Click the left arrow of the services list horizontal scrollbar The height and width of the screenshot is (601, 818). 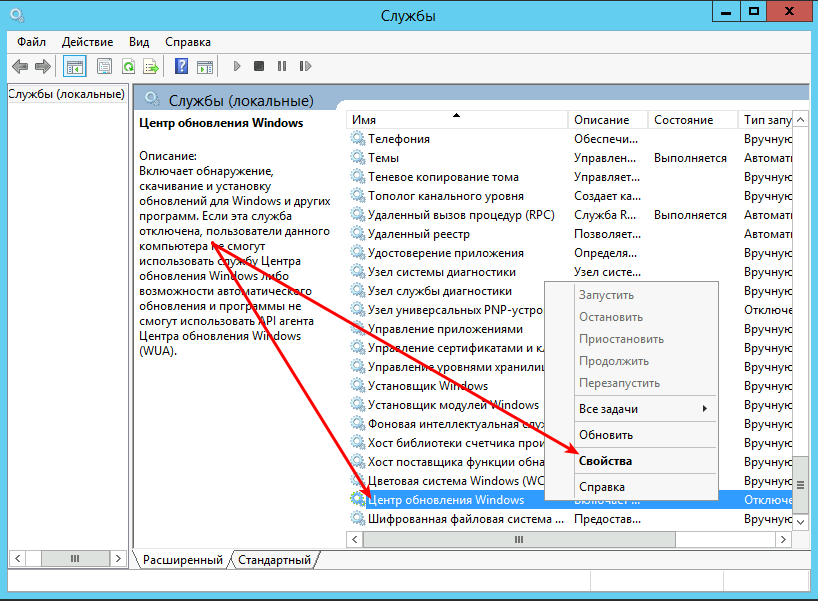(x=355, y=539)
